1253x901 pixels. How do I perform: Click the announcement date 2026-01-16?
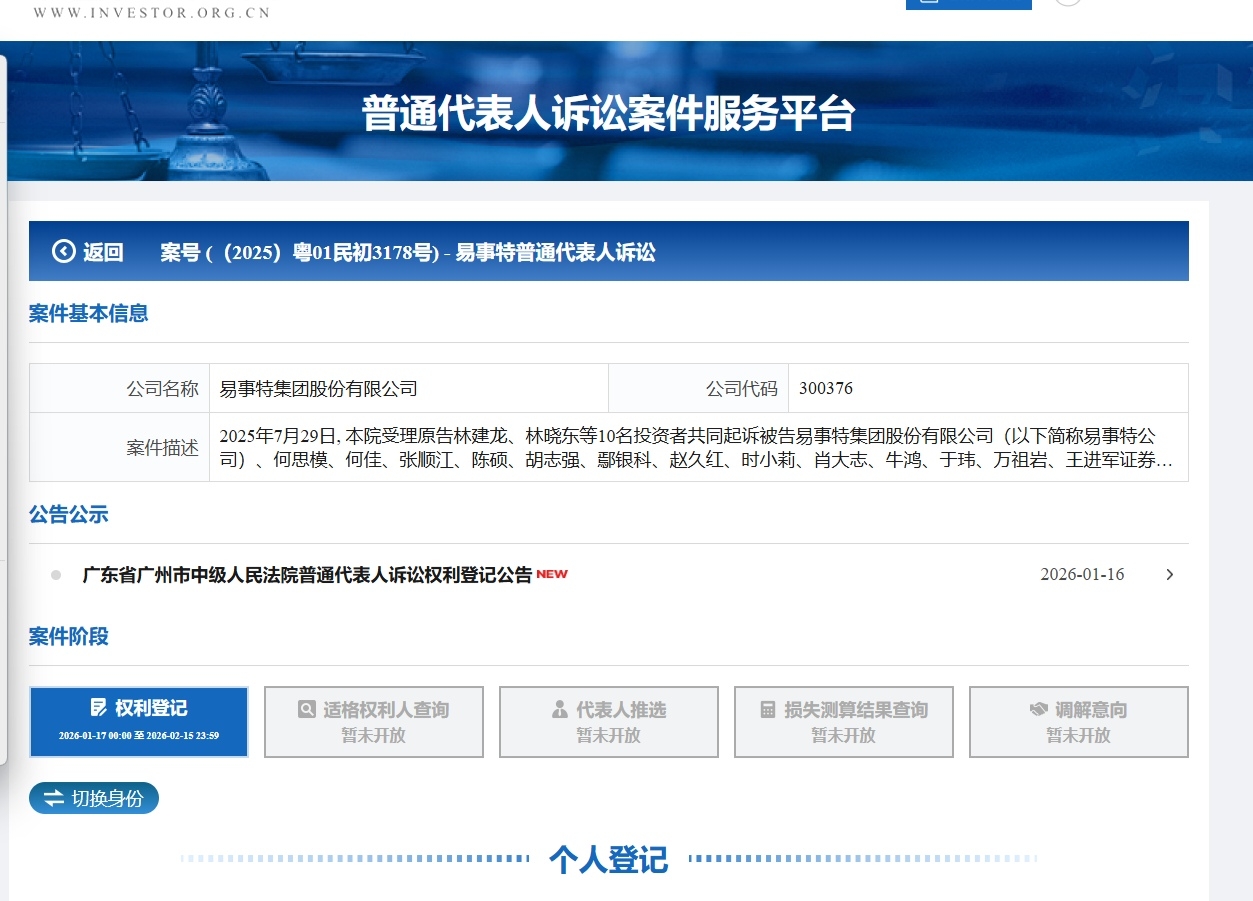click(x=1082, y=575)
